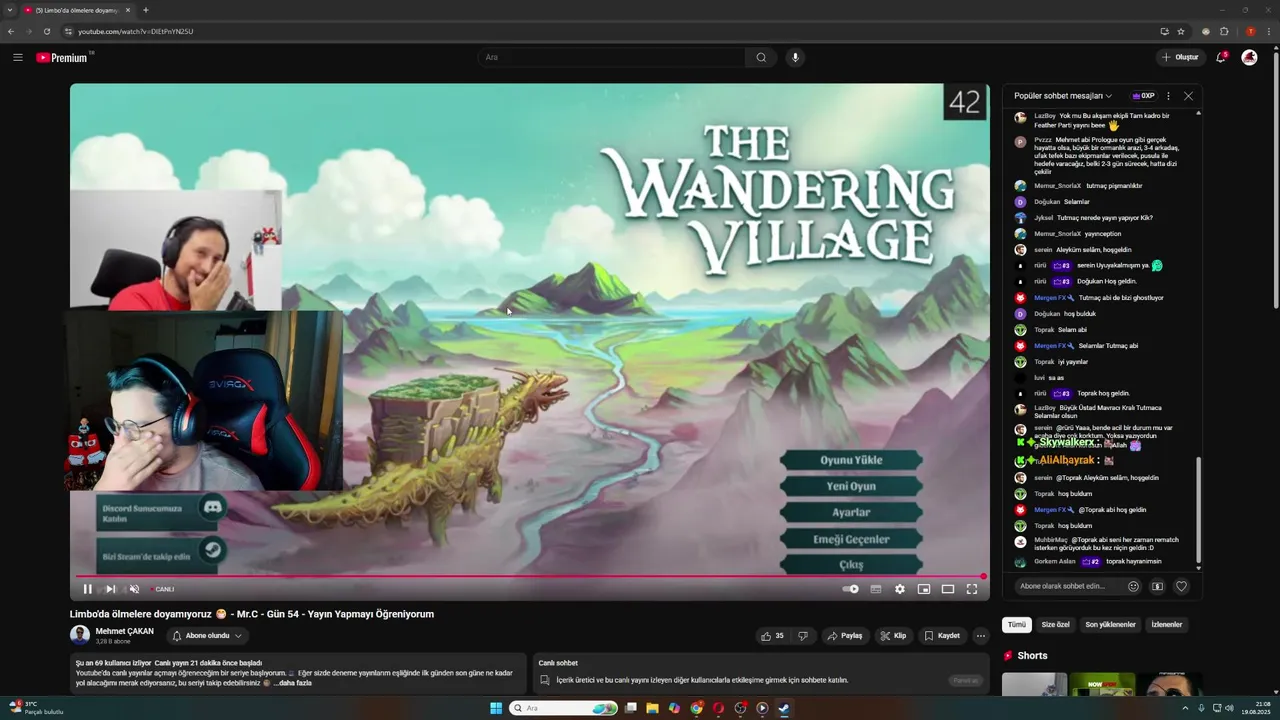Select the Son yüklenenler filter chip
Screen dimensions: 1280x720
click(x=1111, y=625)
